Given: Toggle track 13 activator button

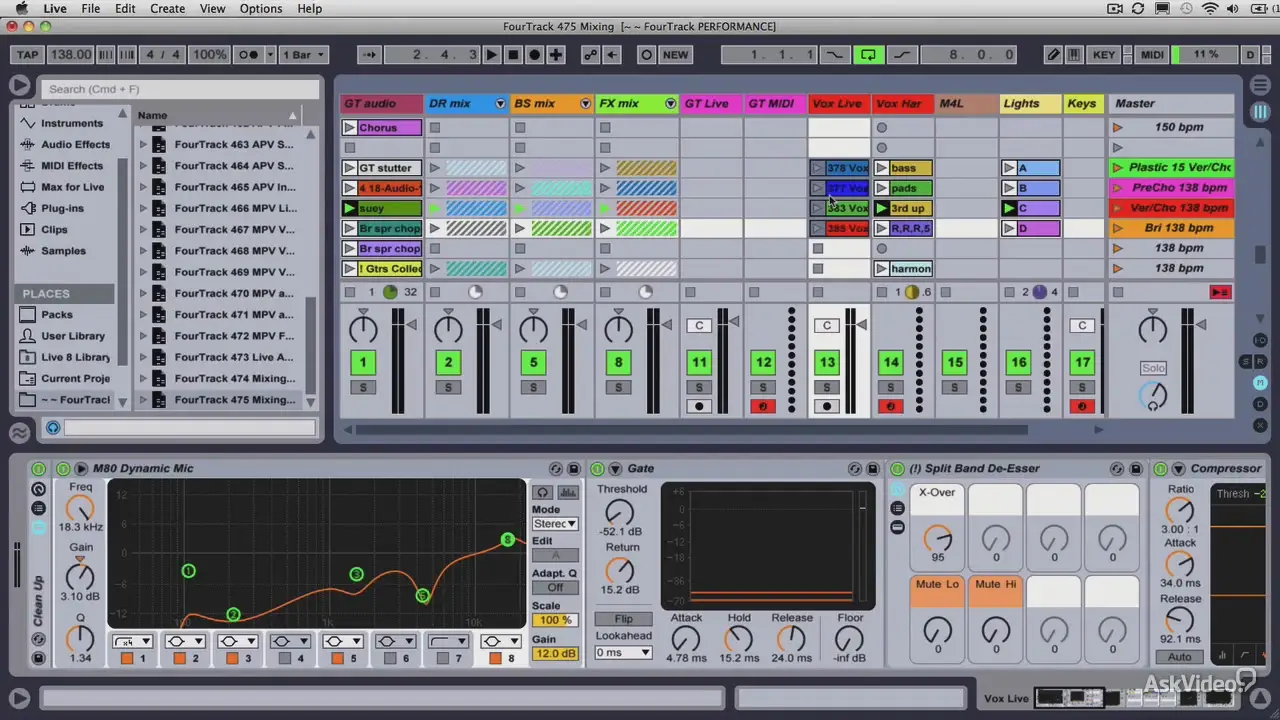Looking at the screenshot, I should point(827,363).
